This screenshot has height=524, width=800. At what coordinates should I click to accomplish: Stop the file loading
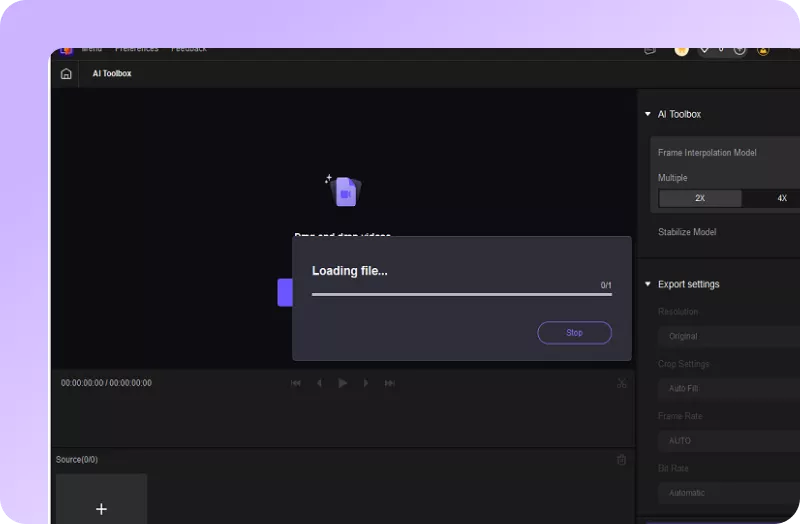tap(574, 333)
